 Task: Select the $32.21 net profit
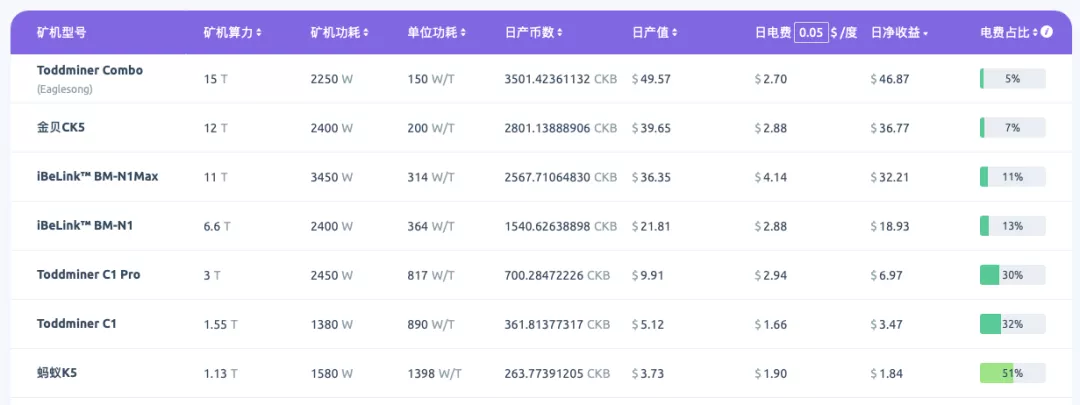click(890, 177)
